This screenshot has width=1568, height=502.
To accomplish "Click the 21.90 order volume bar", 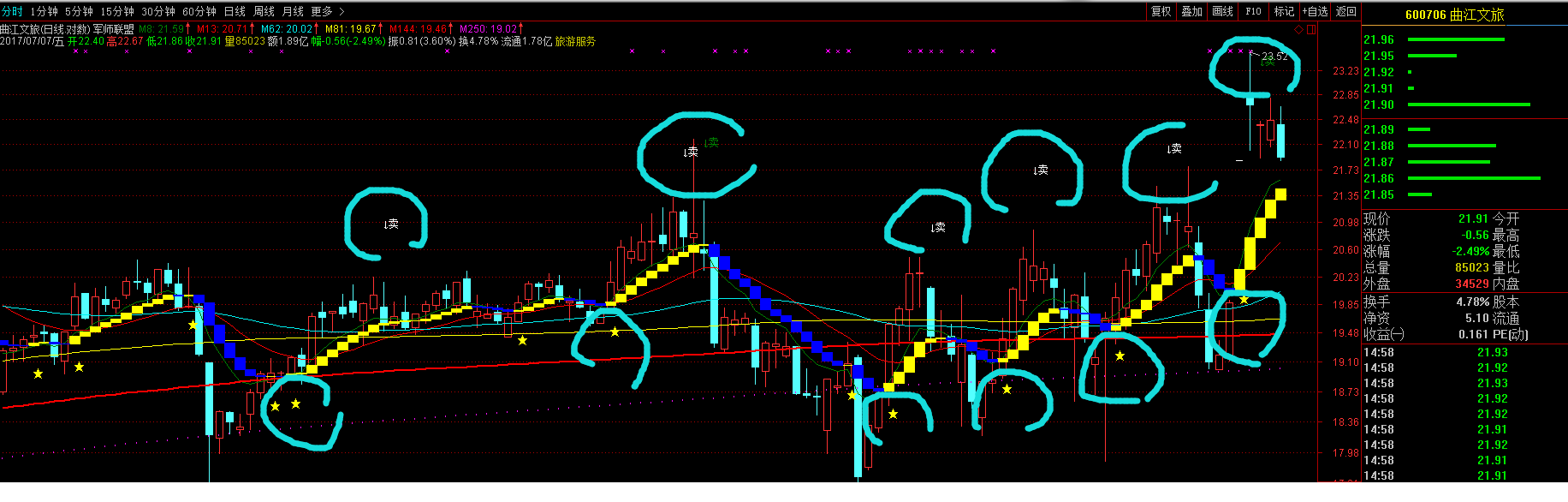I will 1469,105.
